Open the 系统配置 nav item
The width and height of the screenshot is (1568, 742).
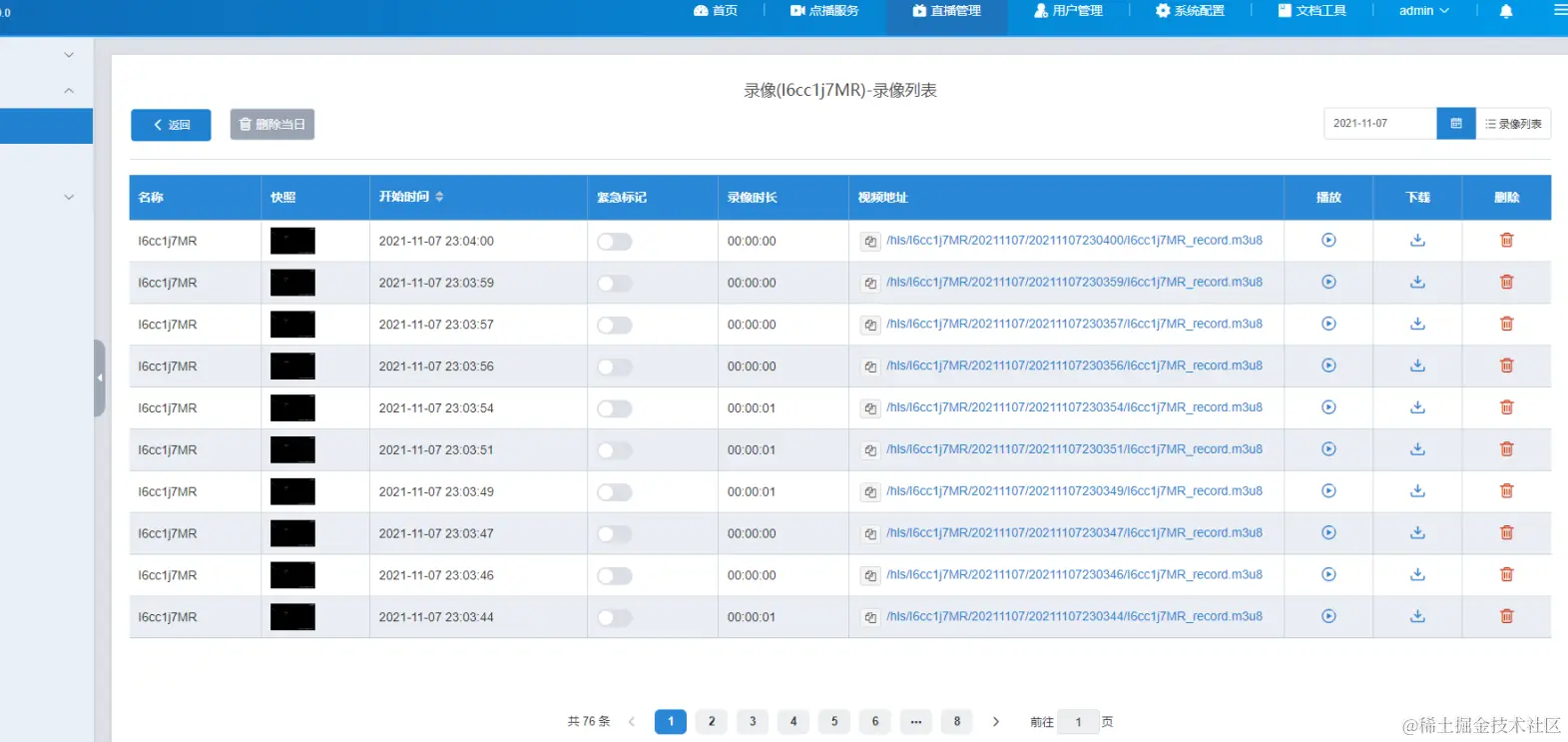tap(1190, 11)
